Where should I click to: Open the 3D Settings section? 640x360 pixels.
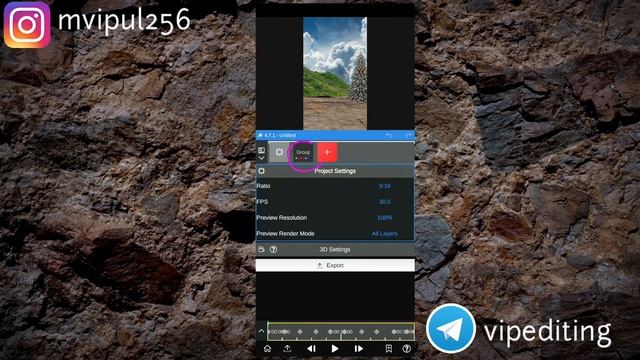335,249
